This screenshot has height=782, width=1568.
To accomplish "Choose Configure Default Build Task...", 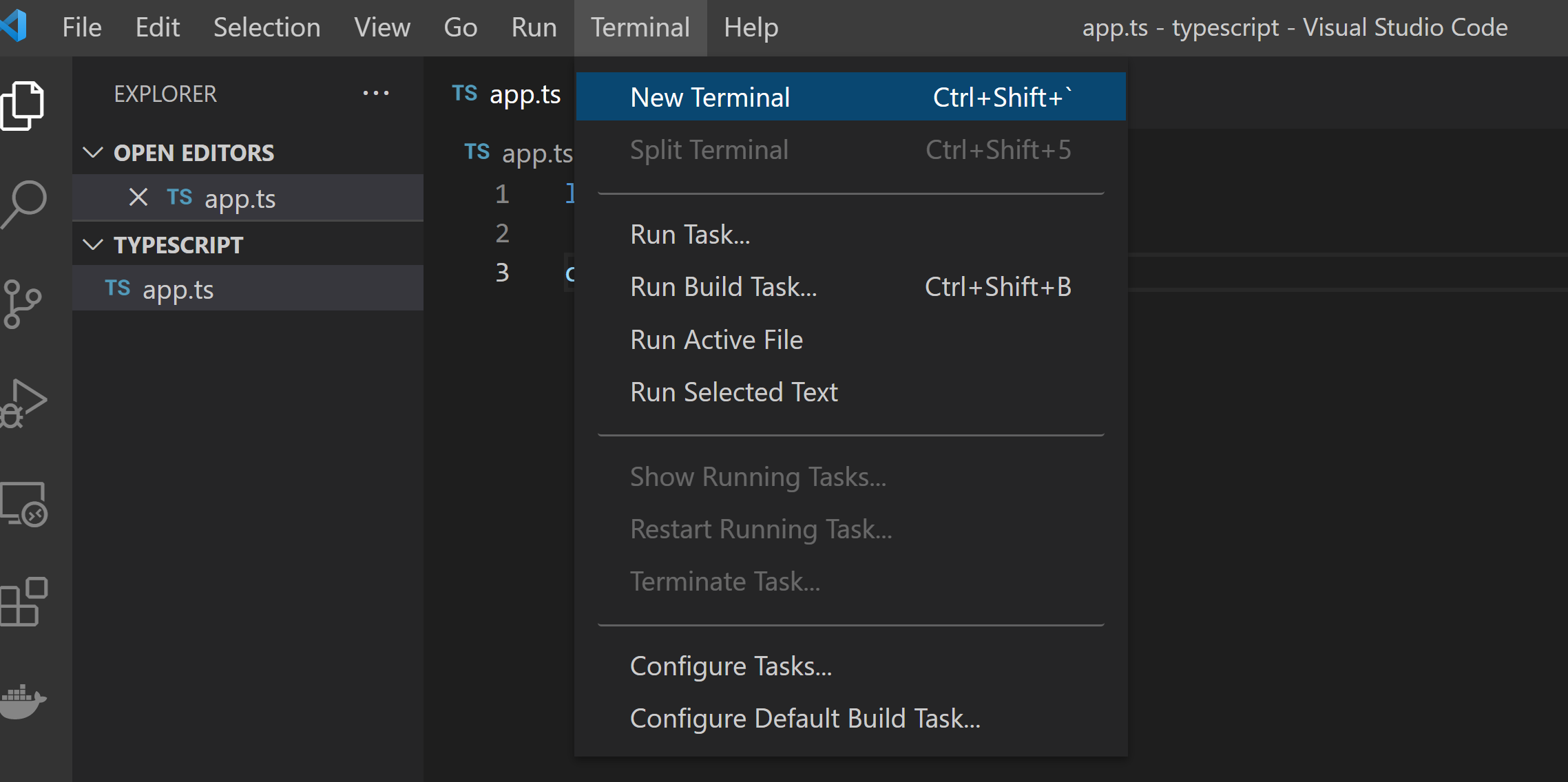I will 804,719.
